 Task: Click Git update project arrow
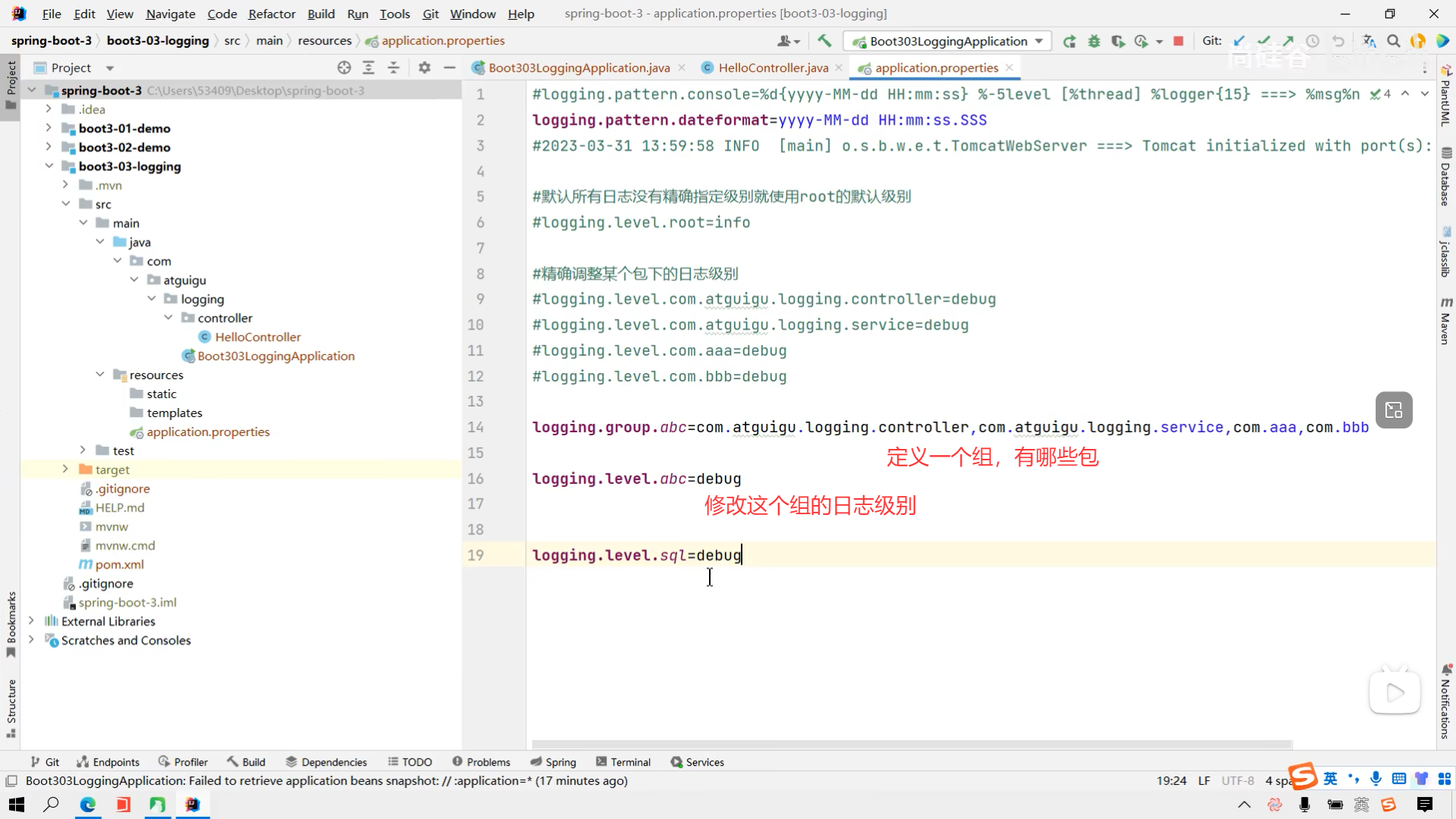pos(1239,41)
